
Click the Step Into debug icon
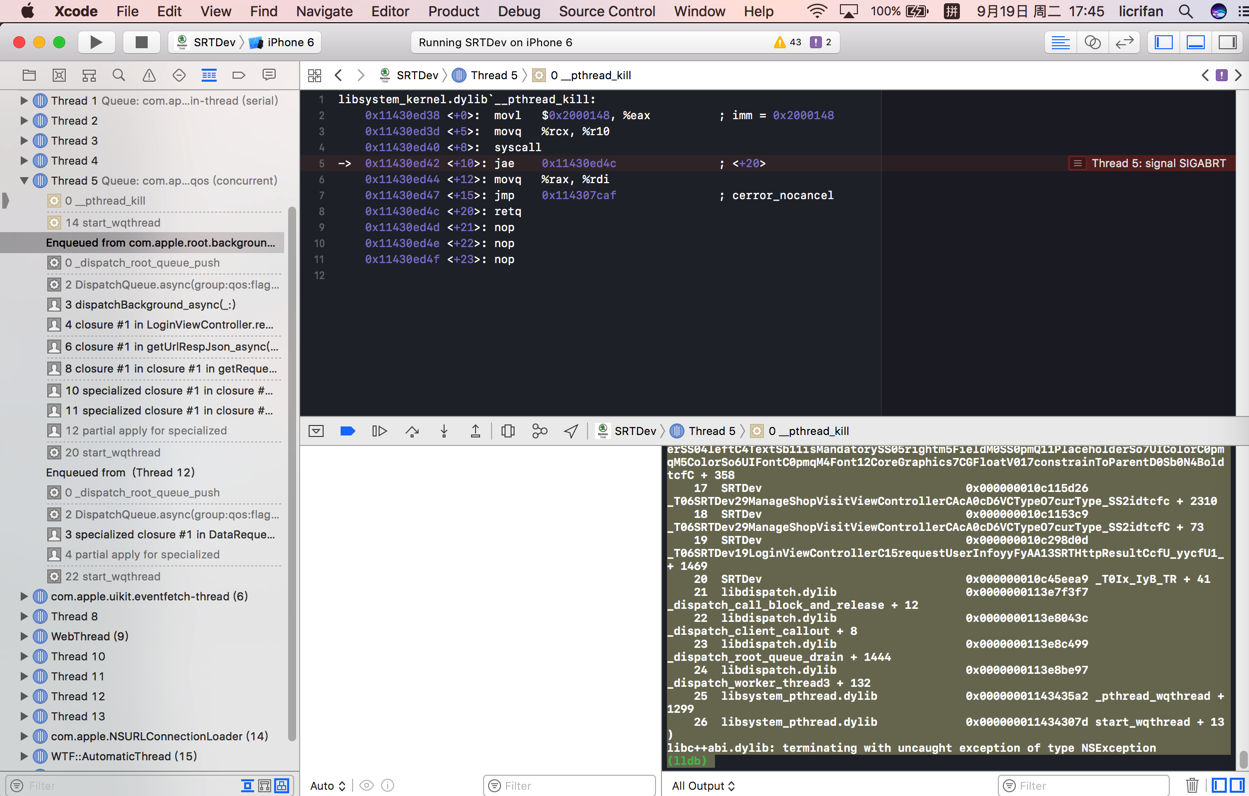click(x=444, y=431)
